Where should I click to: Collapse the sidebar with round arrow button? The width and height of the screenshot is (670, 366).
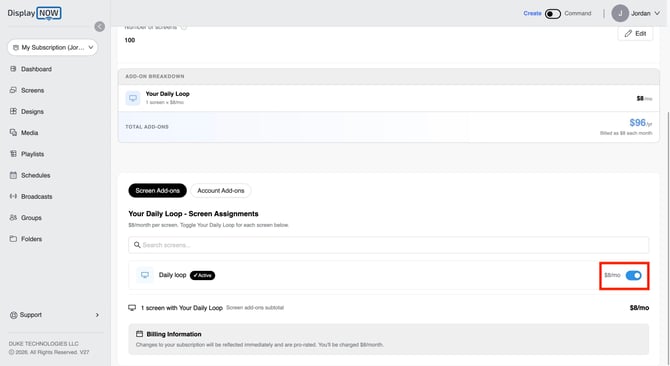pyautogui.click(x=100, y=26)
